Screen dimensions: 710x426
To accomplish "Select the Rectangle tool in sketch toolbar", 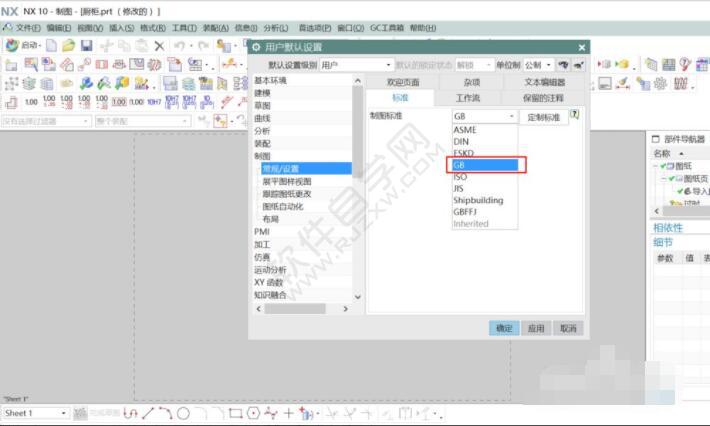I will click(x=235, y=413).
